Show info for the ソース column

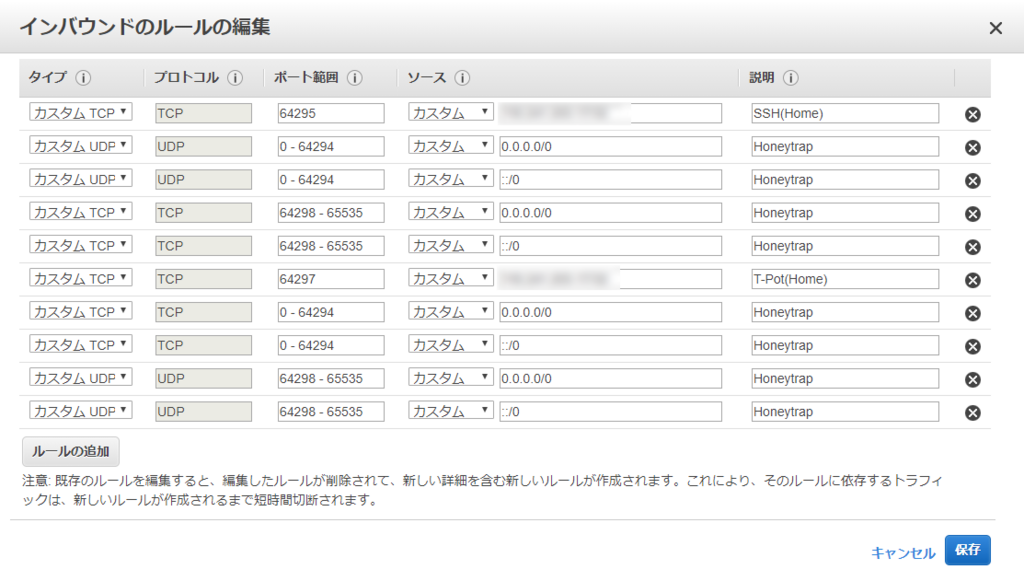[x=462, y=78]
